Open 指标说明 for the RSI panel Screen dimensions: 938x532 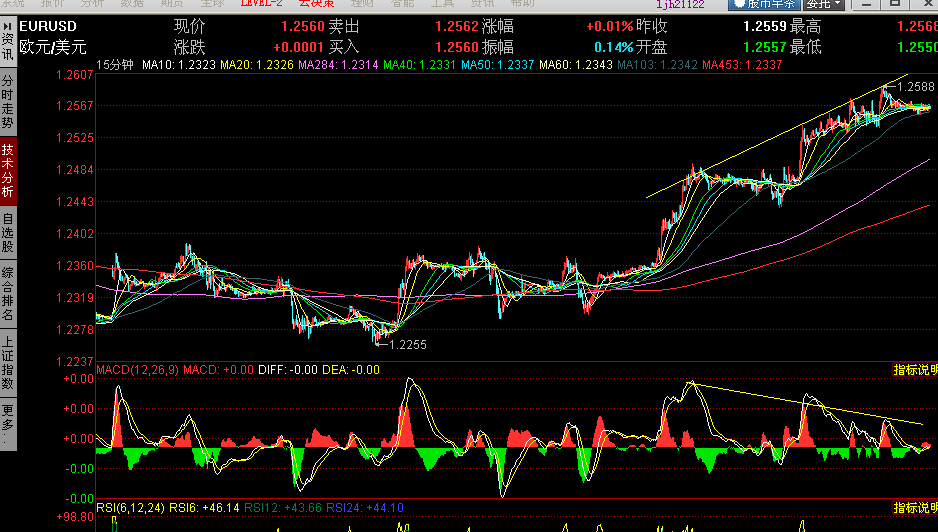(915, 507)
